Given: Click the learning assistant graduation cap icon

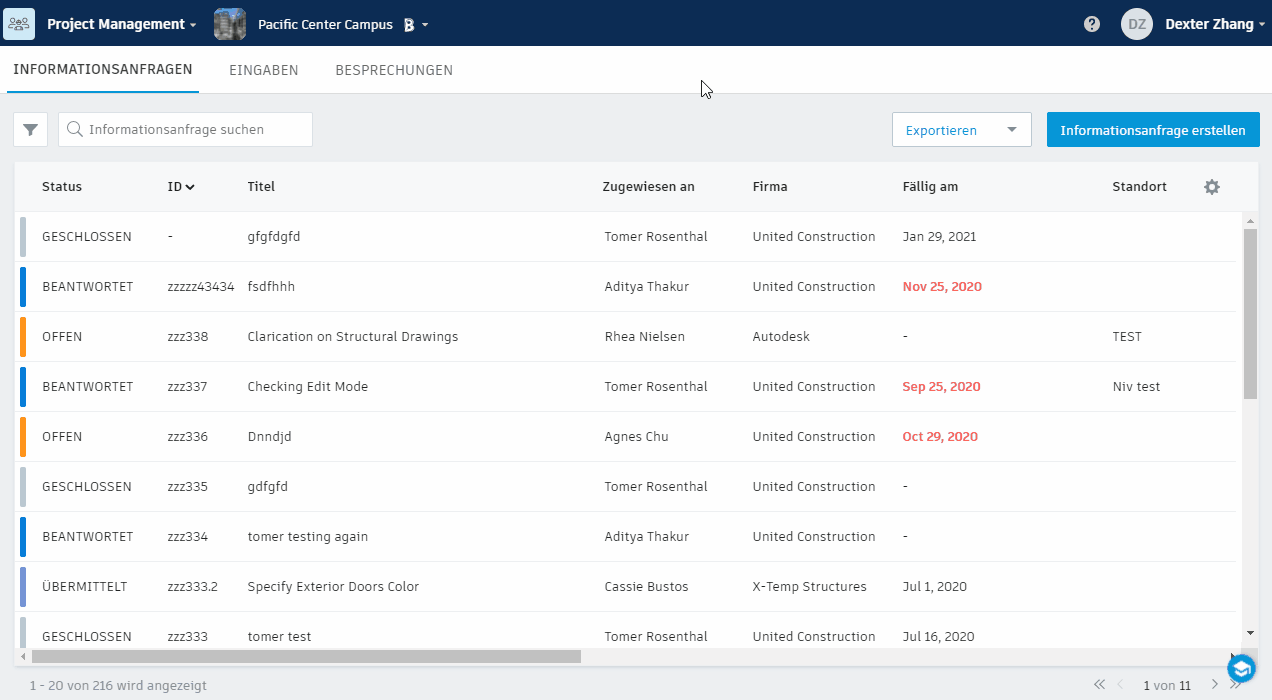Looking at the screenshot, I should tap(1241, 668).
